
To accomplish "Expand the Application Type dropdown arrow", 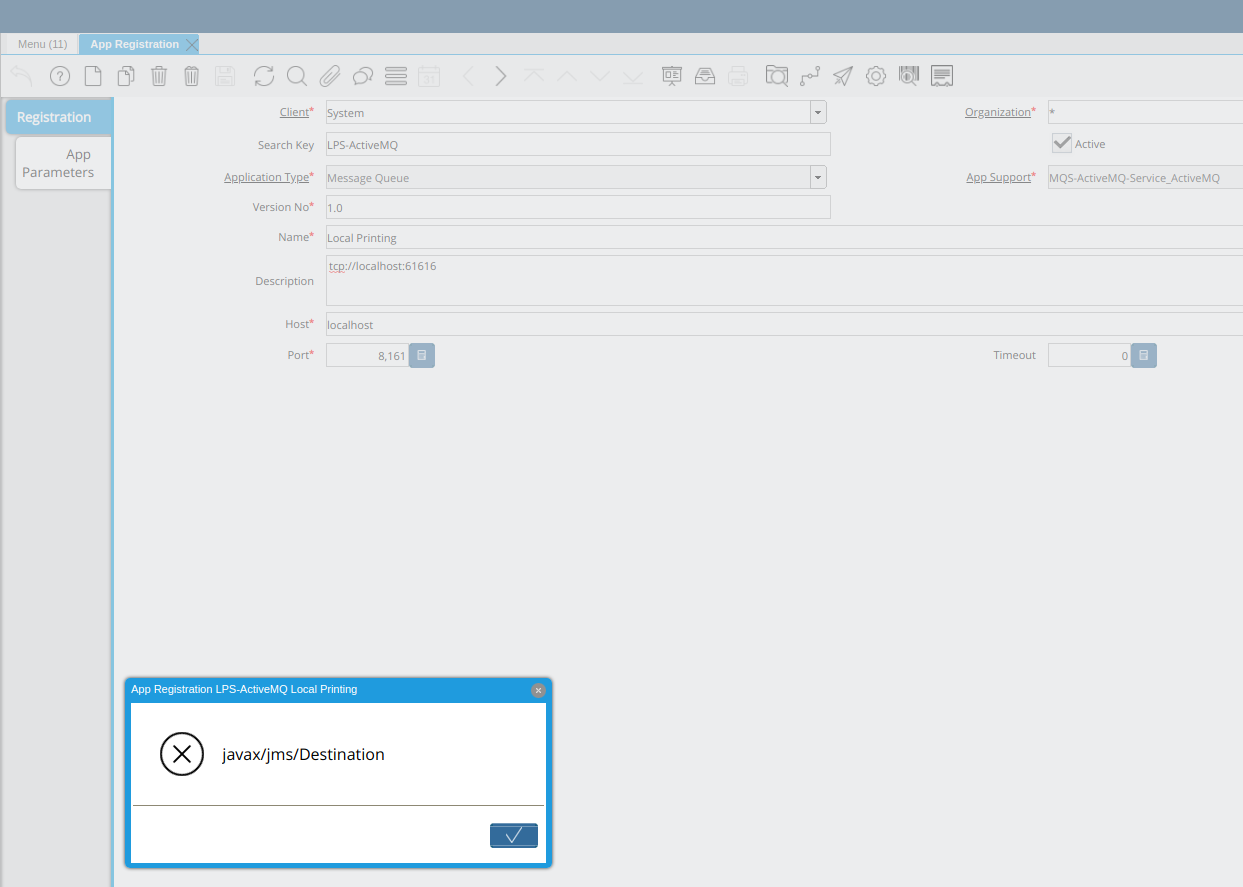I will click(x=818, y=177).
